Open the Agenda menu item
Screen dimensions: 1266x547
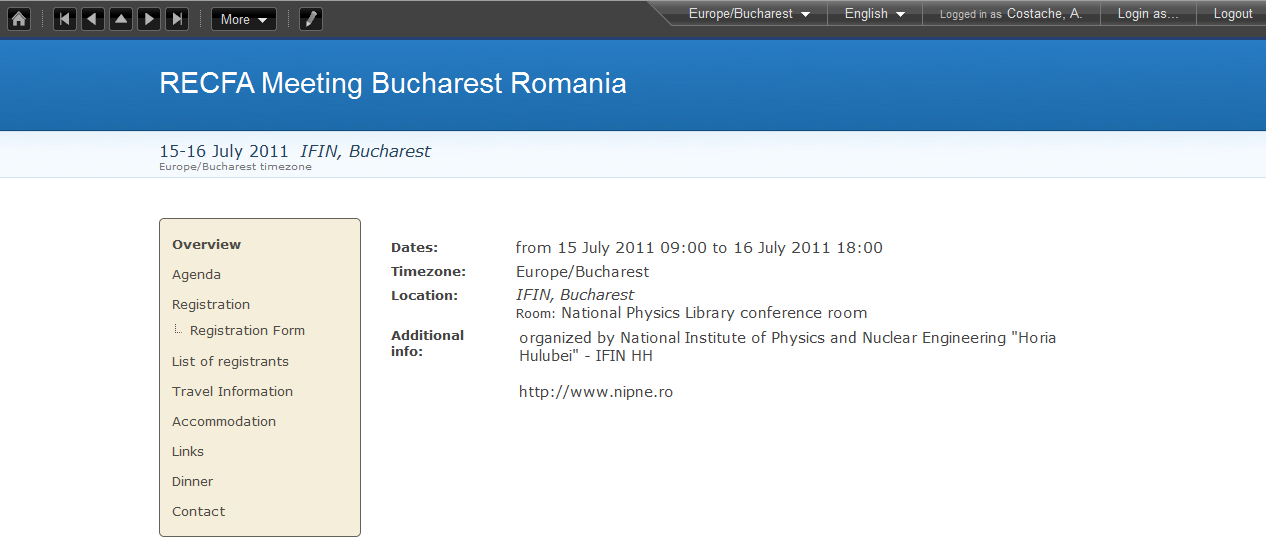[x=196, y=275]
